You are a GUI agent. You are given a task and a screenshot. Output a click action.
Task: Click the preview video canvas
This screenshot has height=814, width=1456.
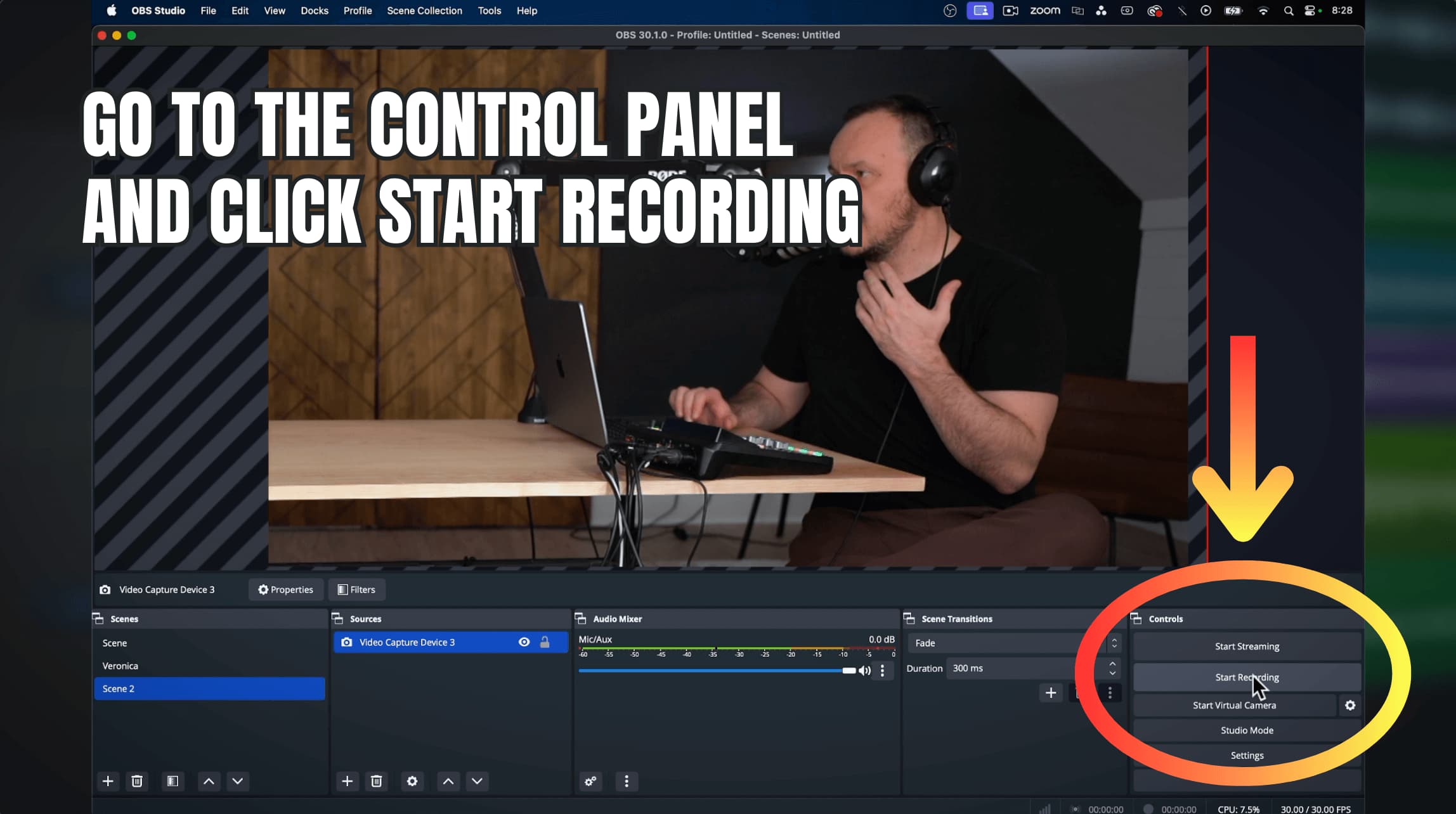[728, 307]
